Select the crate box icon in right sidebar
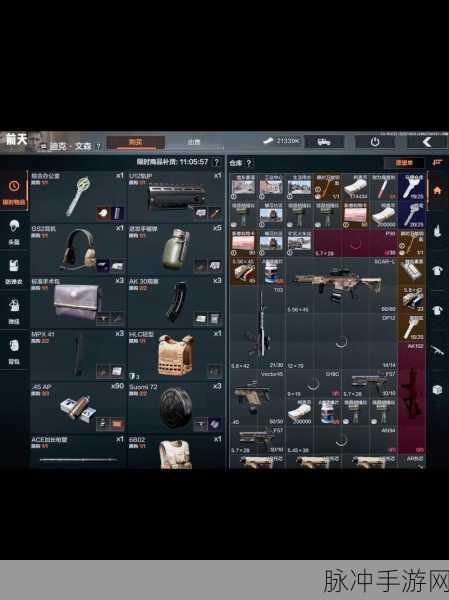 pyautogui.click(x=437, y=390)
